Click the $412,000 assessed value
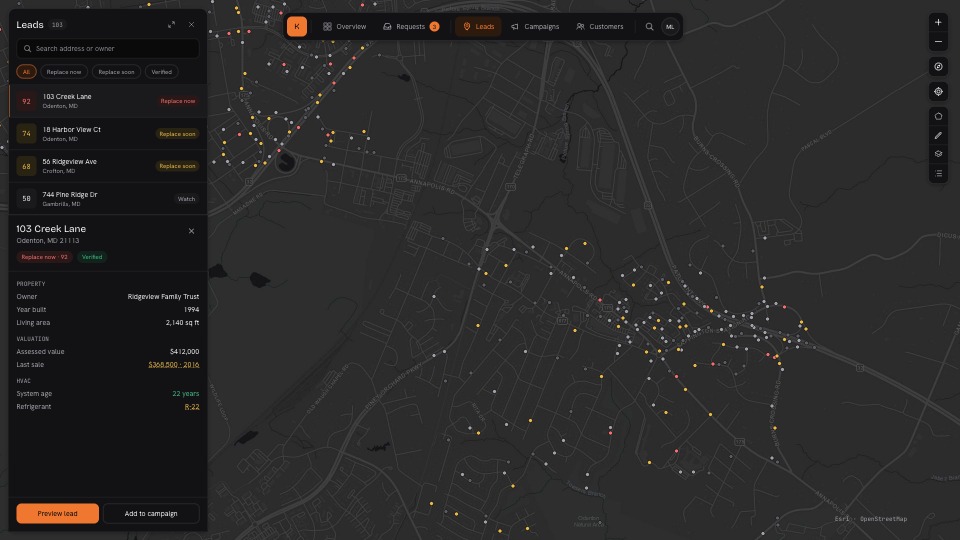 pyautogui.click(x=184, y=352)
